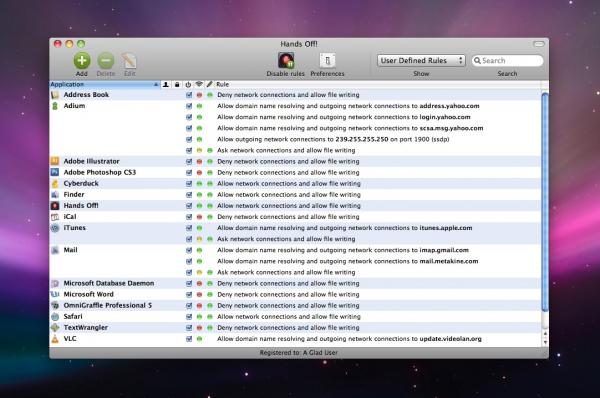Viewport: 600px width, 398px height.
Task: Click the TextWrangler app icon
Action: [55, 328]
